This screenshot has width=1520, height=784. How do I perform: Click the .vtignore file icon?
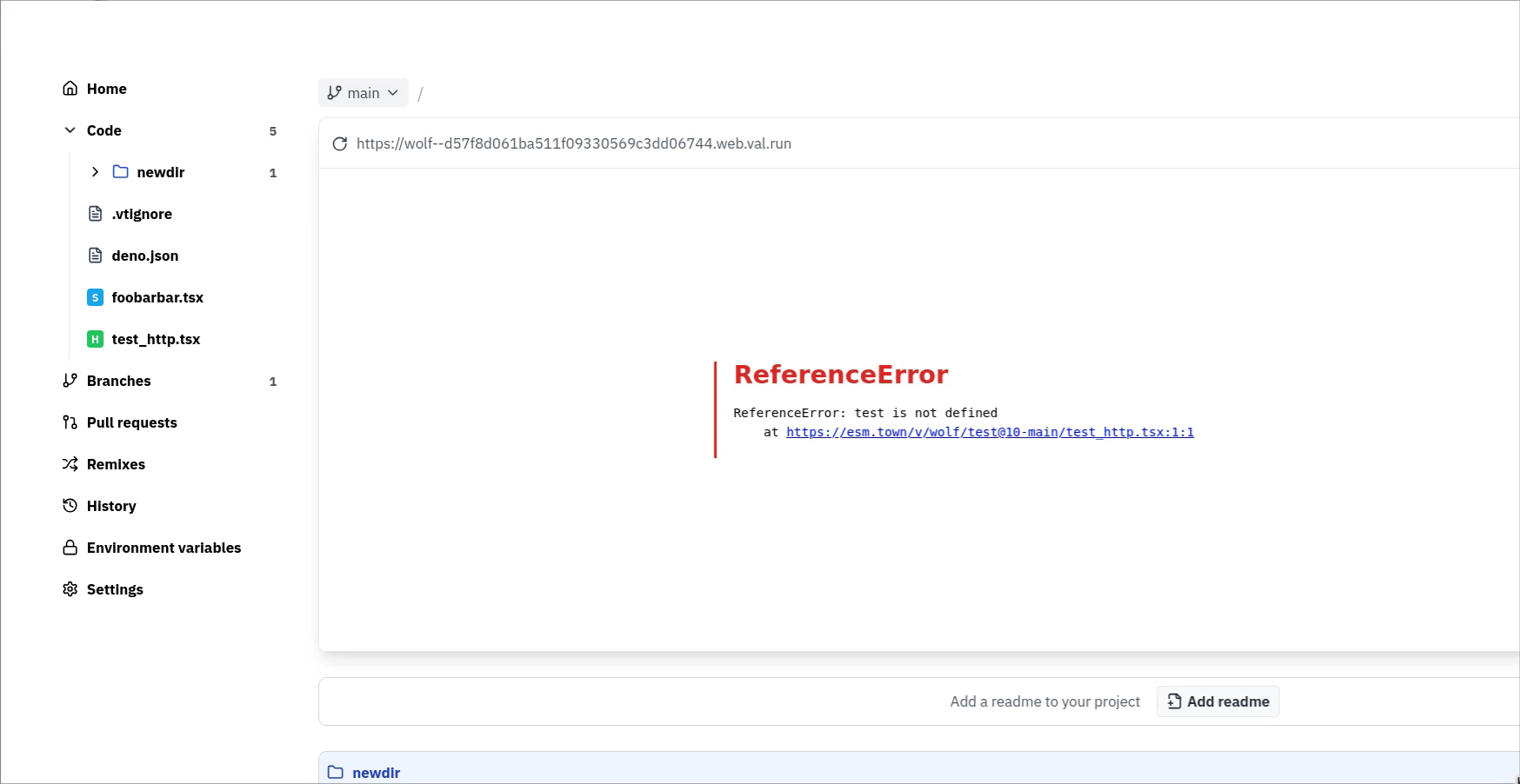click(96, 214)
